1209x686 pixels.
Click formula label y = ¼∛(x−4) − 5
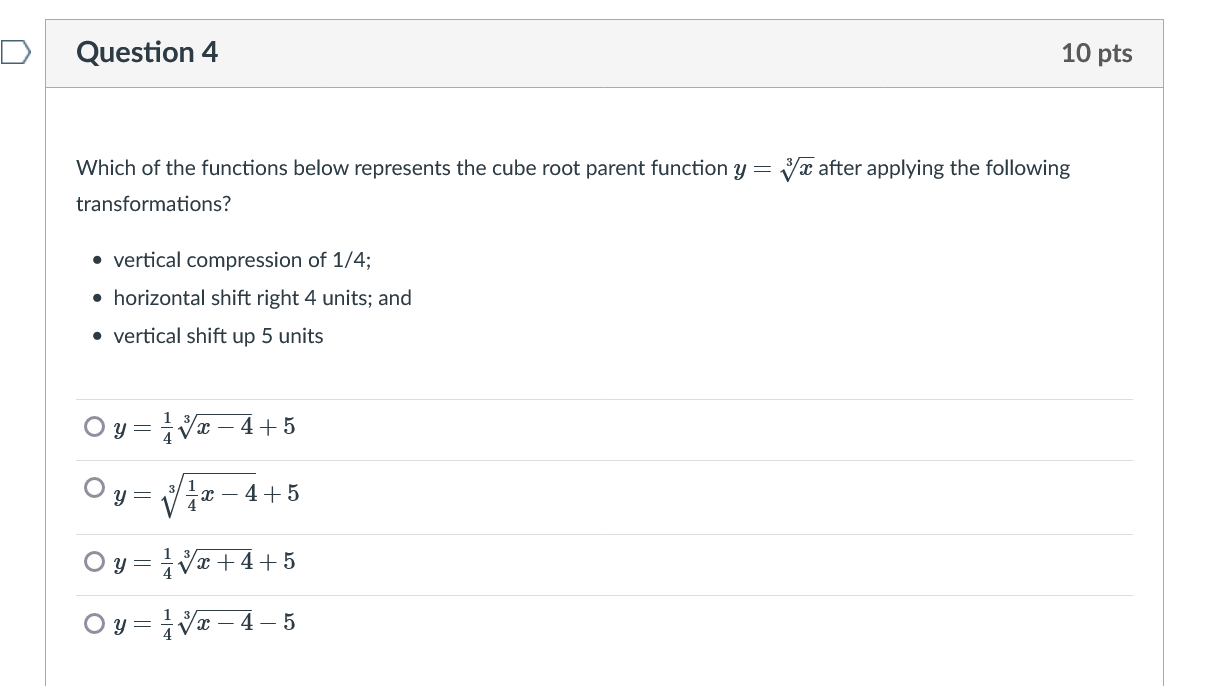(203, 623)
